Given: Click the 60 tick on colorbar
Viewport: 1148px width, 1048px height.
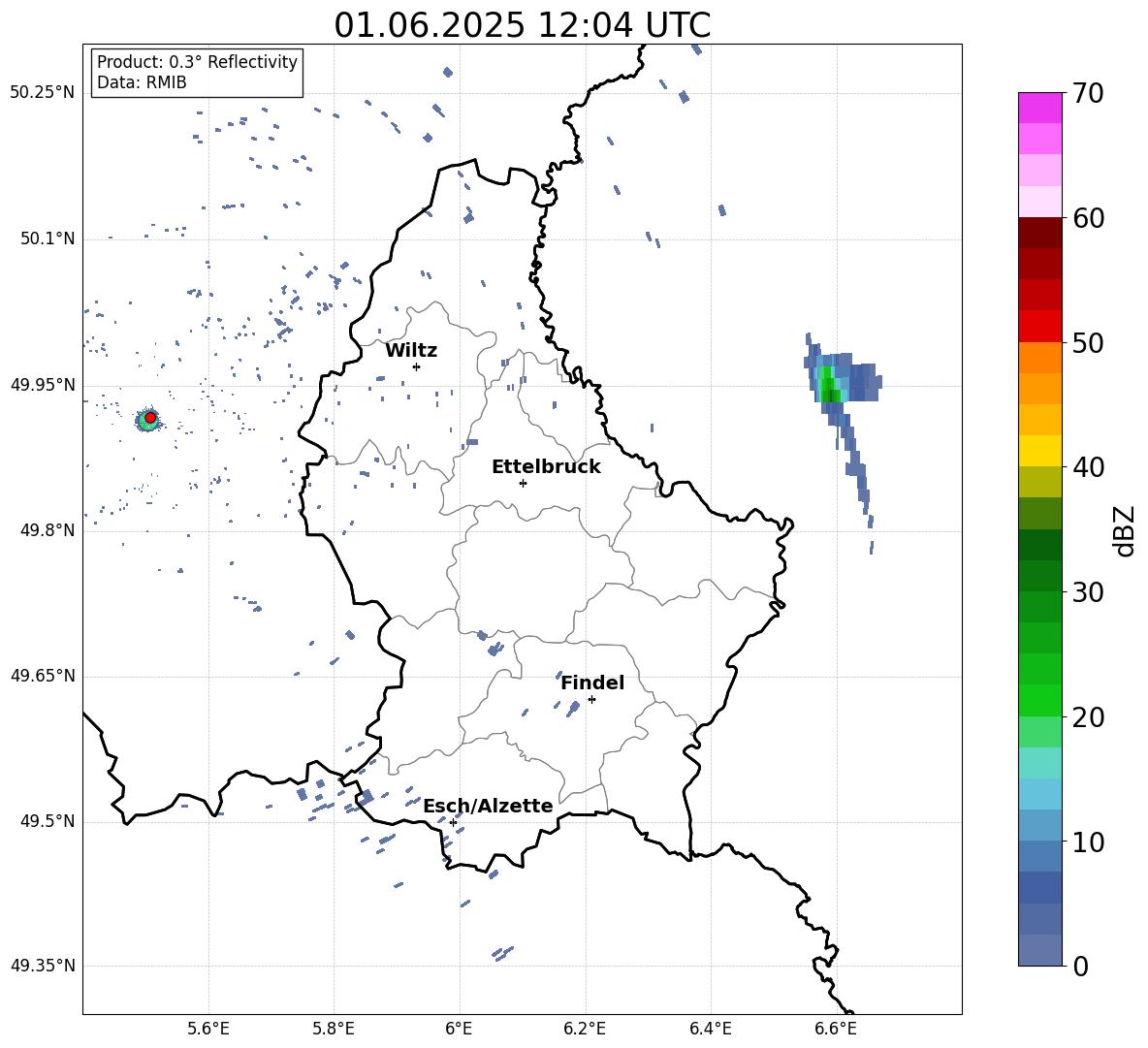Looking at the screenshot, I should click(x=1088, y=218).
